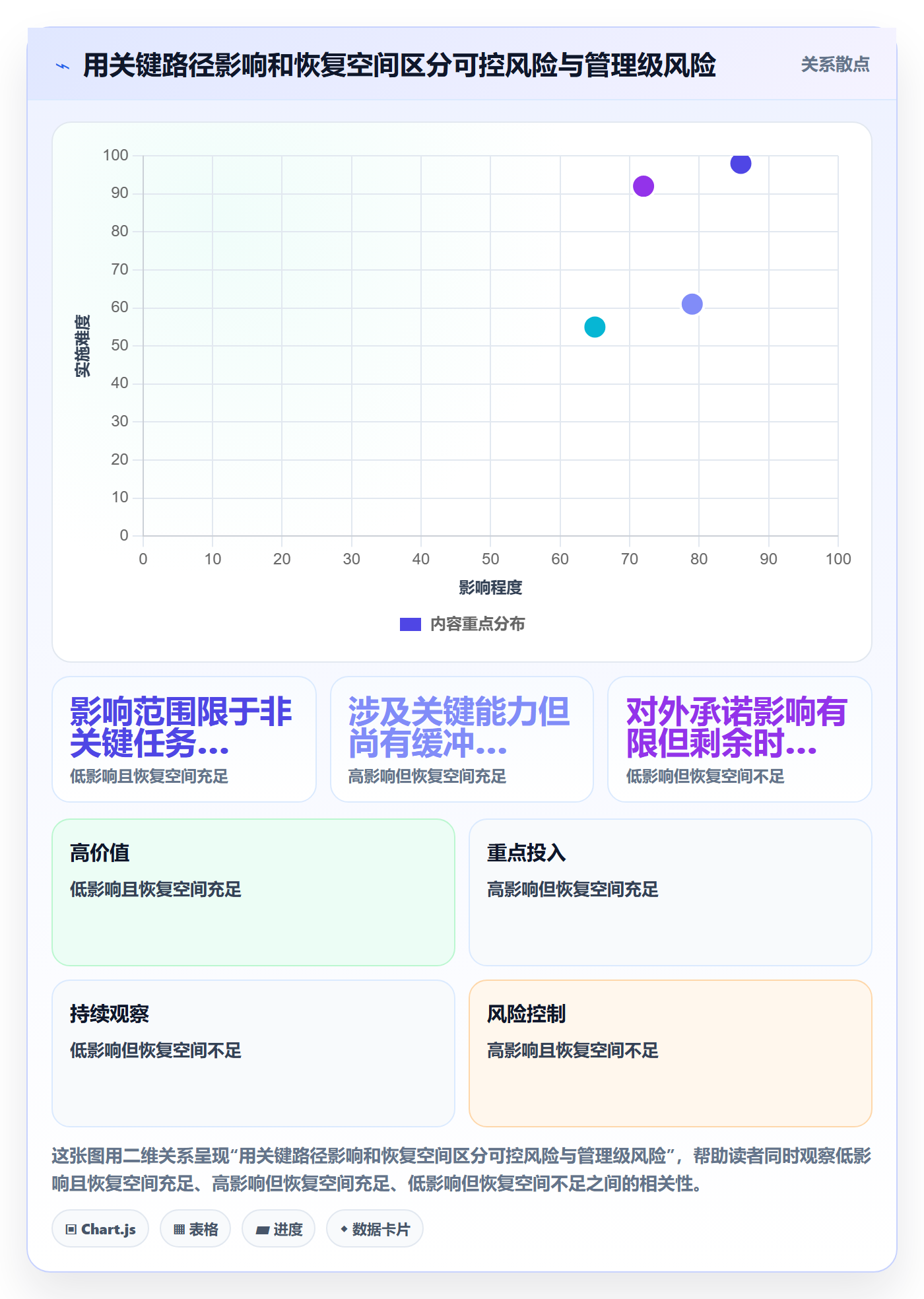Click 高影响且恢复空间不足 text in 风险控制 card
Image resolution: width=924 pixels, height=1299 pixels.
[x=573, y=1050]
